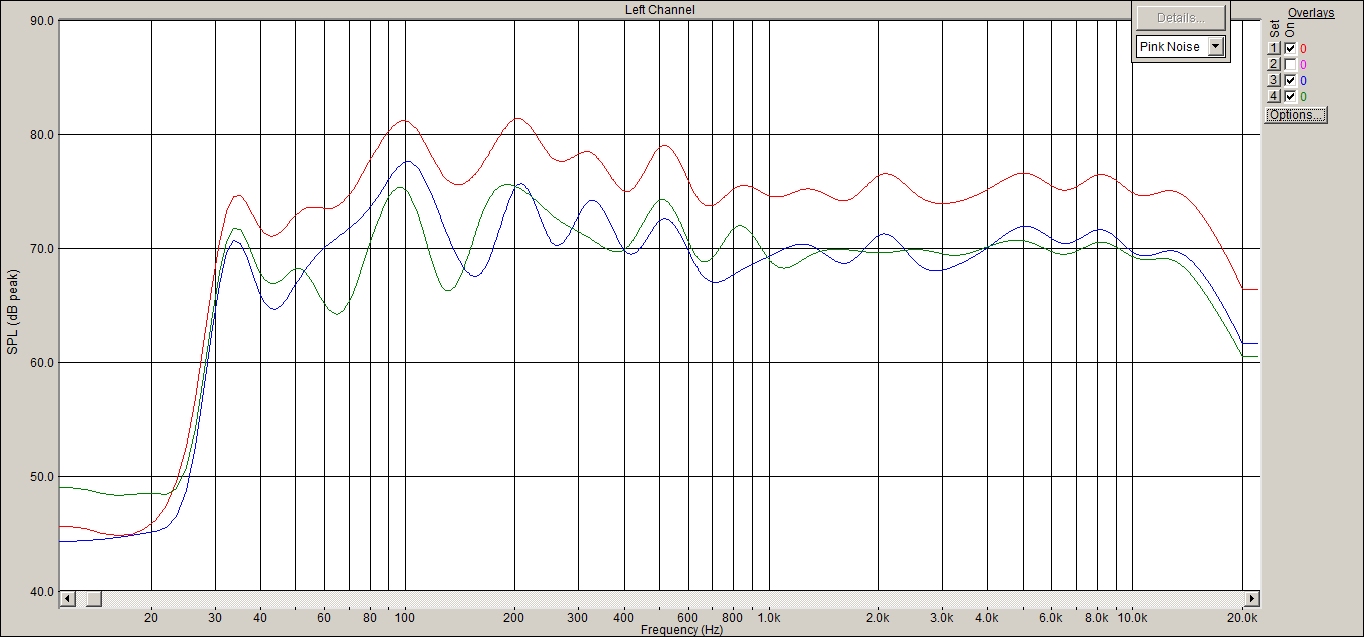Click horizontal scrollbar thumb
The width and height of the screenshot is (1364, 637).
point(93,598)
